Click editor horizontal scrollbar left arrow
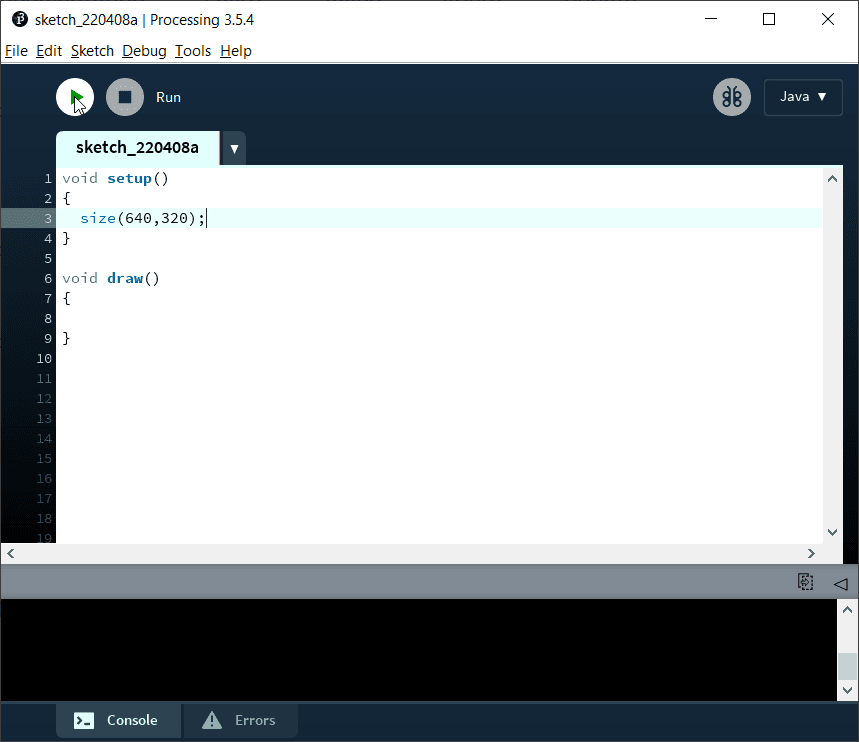 10,553
